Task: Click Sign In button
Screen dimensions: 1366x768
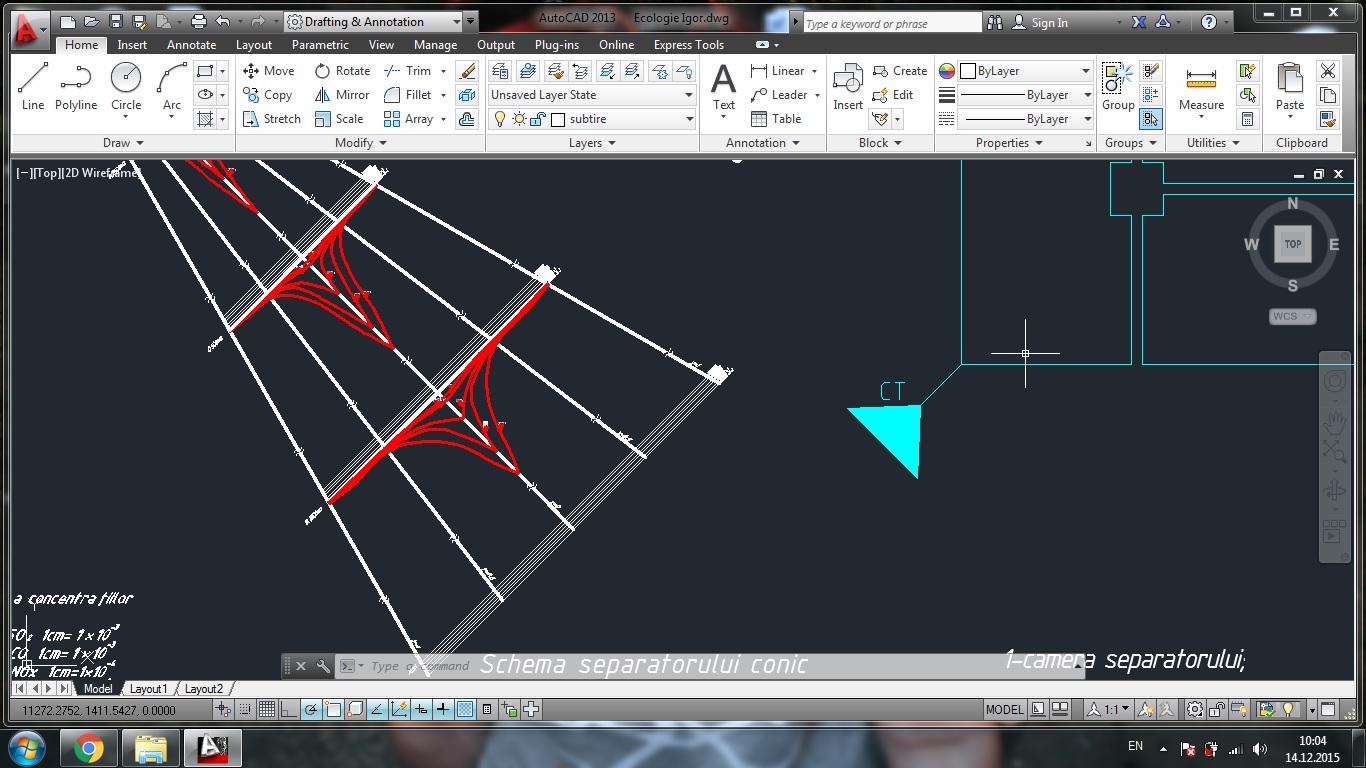Action: pyautogui.click(x=1040, y=22)
